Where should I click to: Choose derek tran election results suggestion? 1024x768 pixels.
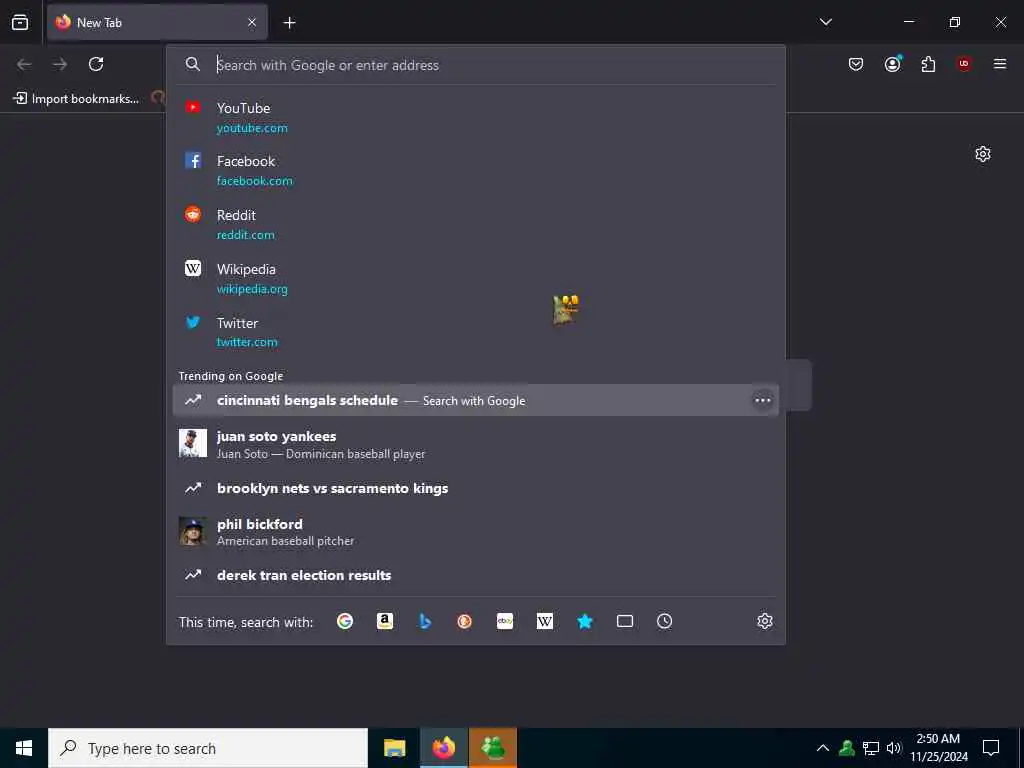click(475, 575)
